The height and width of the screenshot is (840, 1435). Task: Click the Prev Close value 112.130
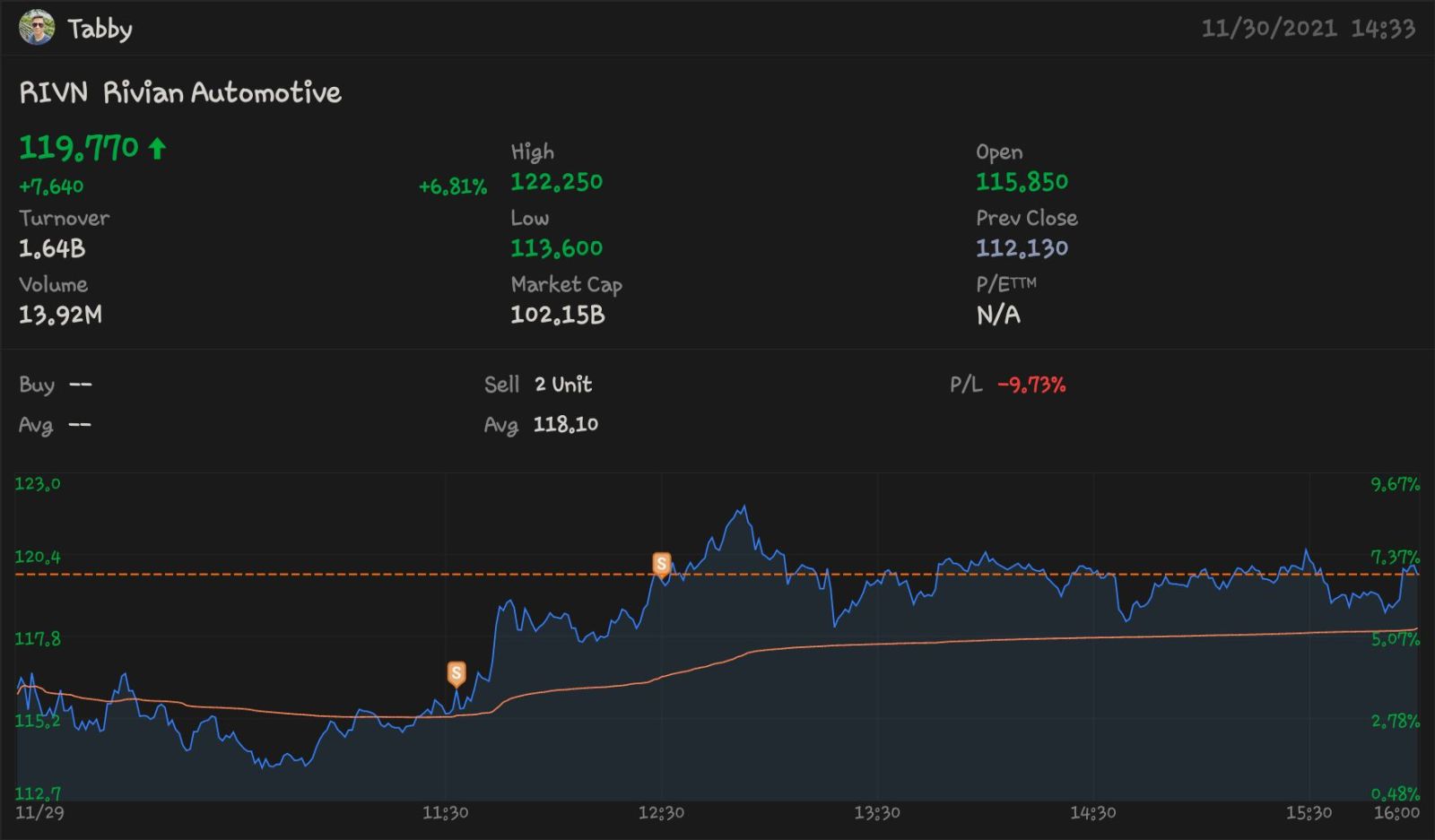tap(1022, 248)
